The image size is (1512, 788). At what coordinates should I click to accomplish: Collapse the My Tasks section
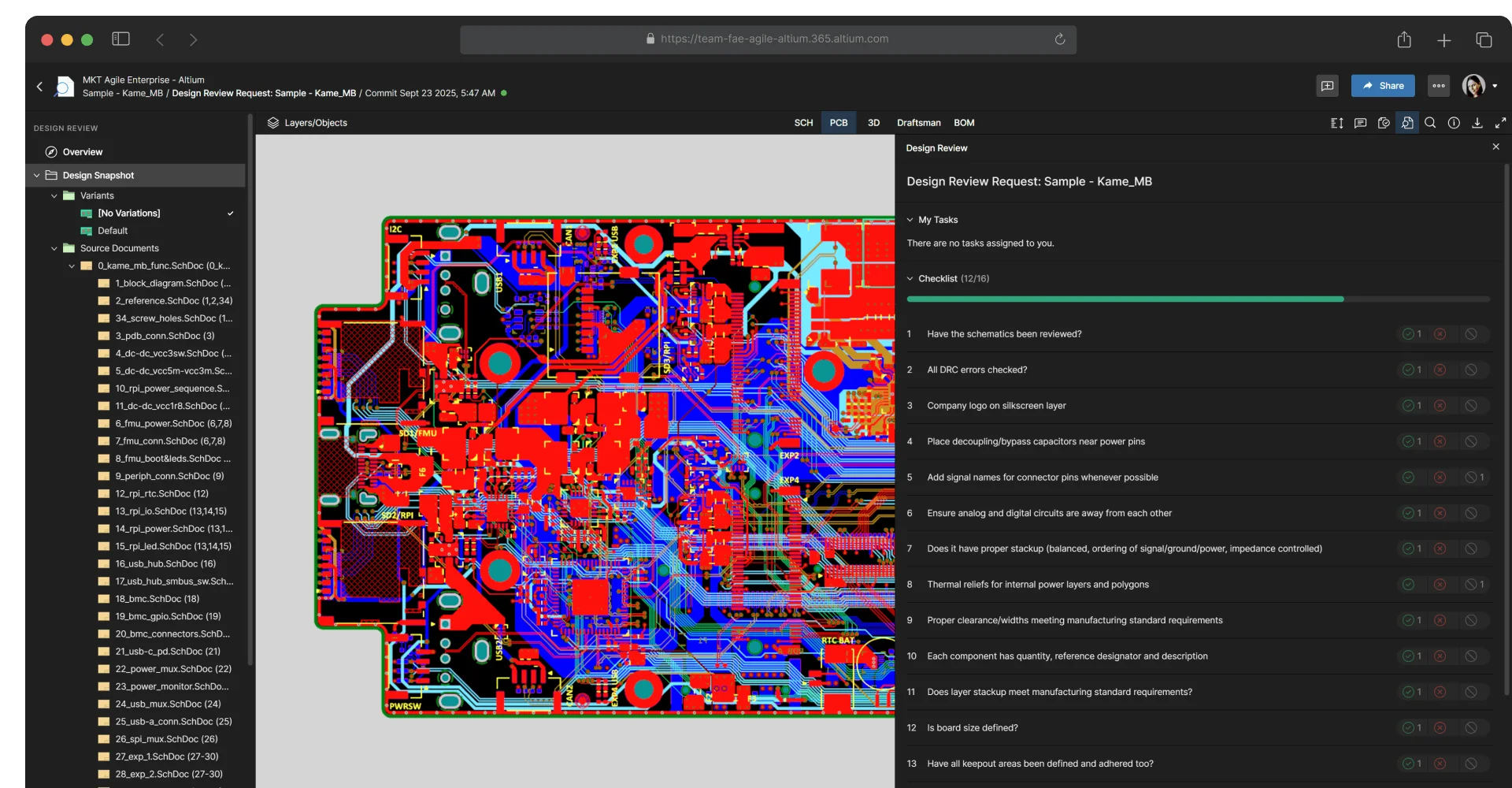(x=910, y=220)
